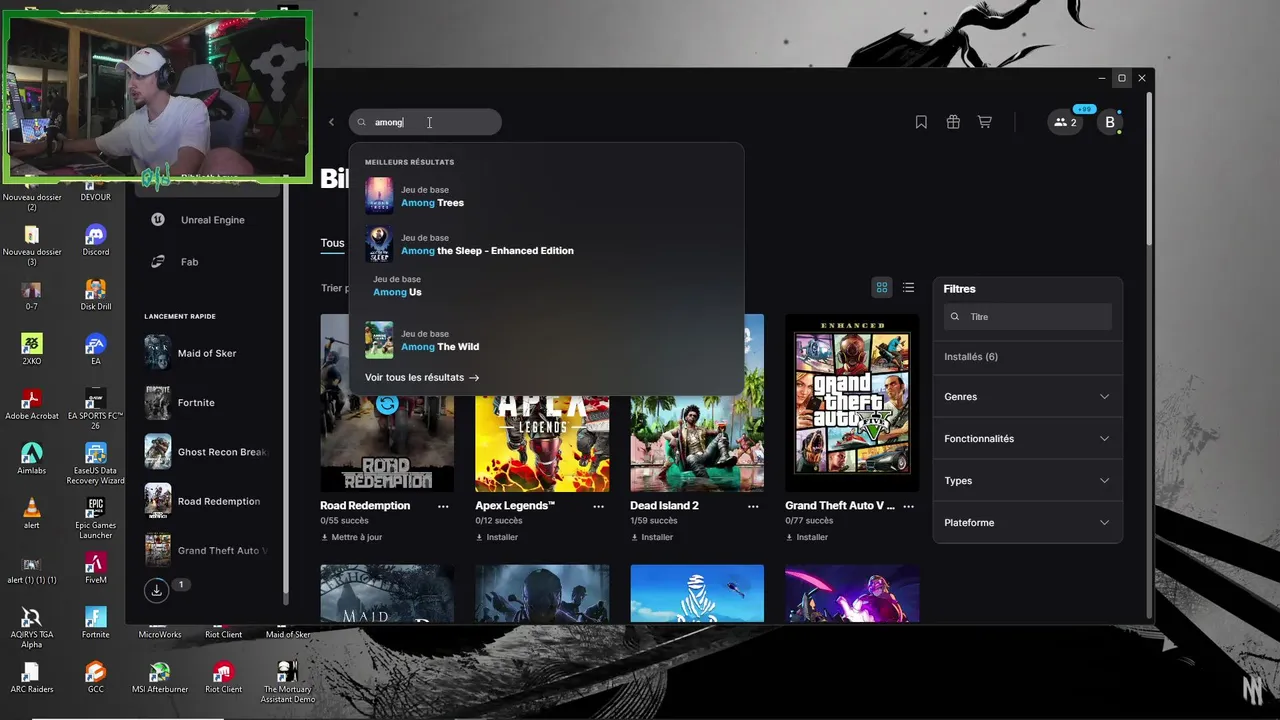Open Epic Games Launcher desktop icon
The image size is (1280, 720).
96,517
